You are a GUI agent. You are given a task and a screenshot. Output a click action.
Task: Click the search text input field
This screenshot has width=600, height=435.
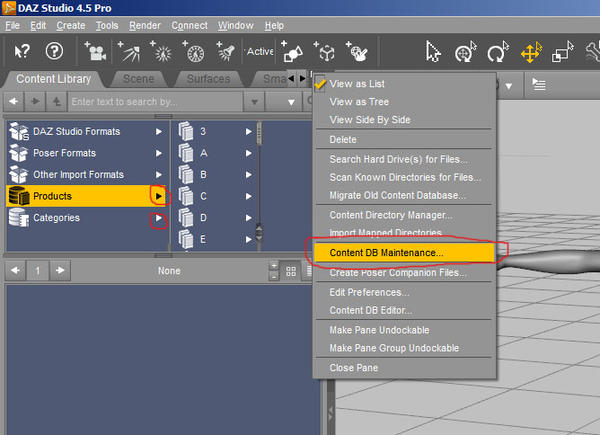pyautogui.click(x=155, y=102)
